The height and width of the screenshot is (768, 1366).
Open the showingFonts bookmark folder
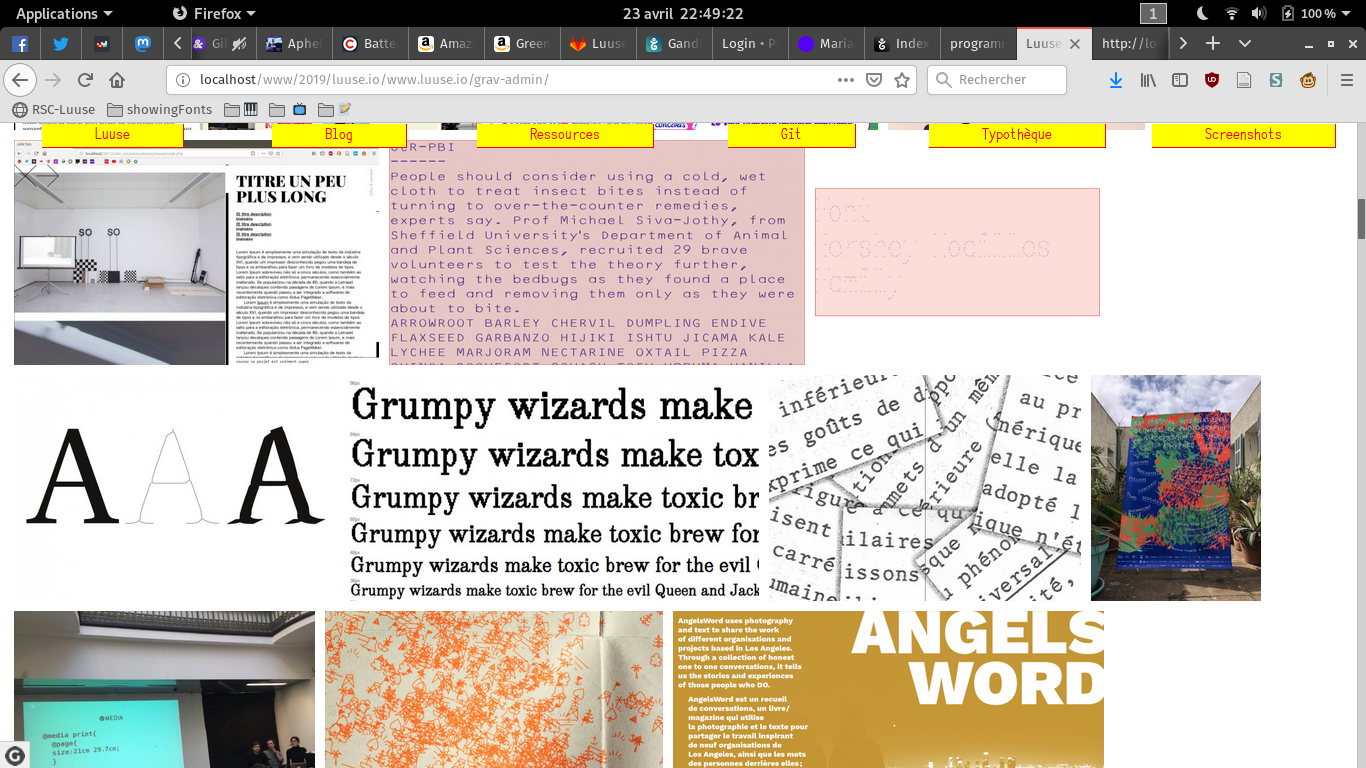click(159, 109)
